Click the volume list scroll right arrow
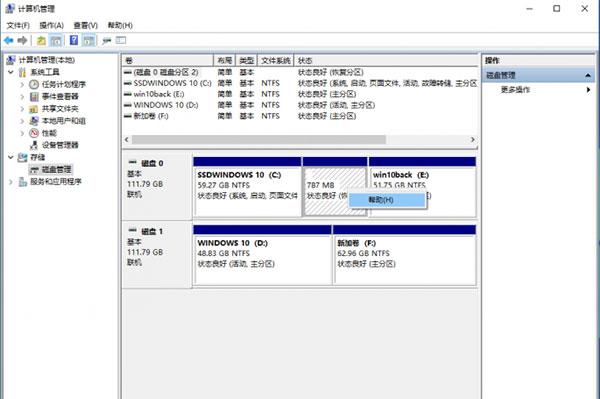 (473, 140)
